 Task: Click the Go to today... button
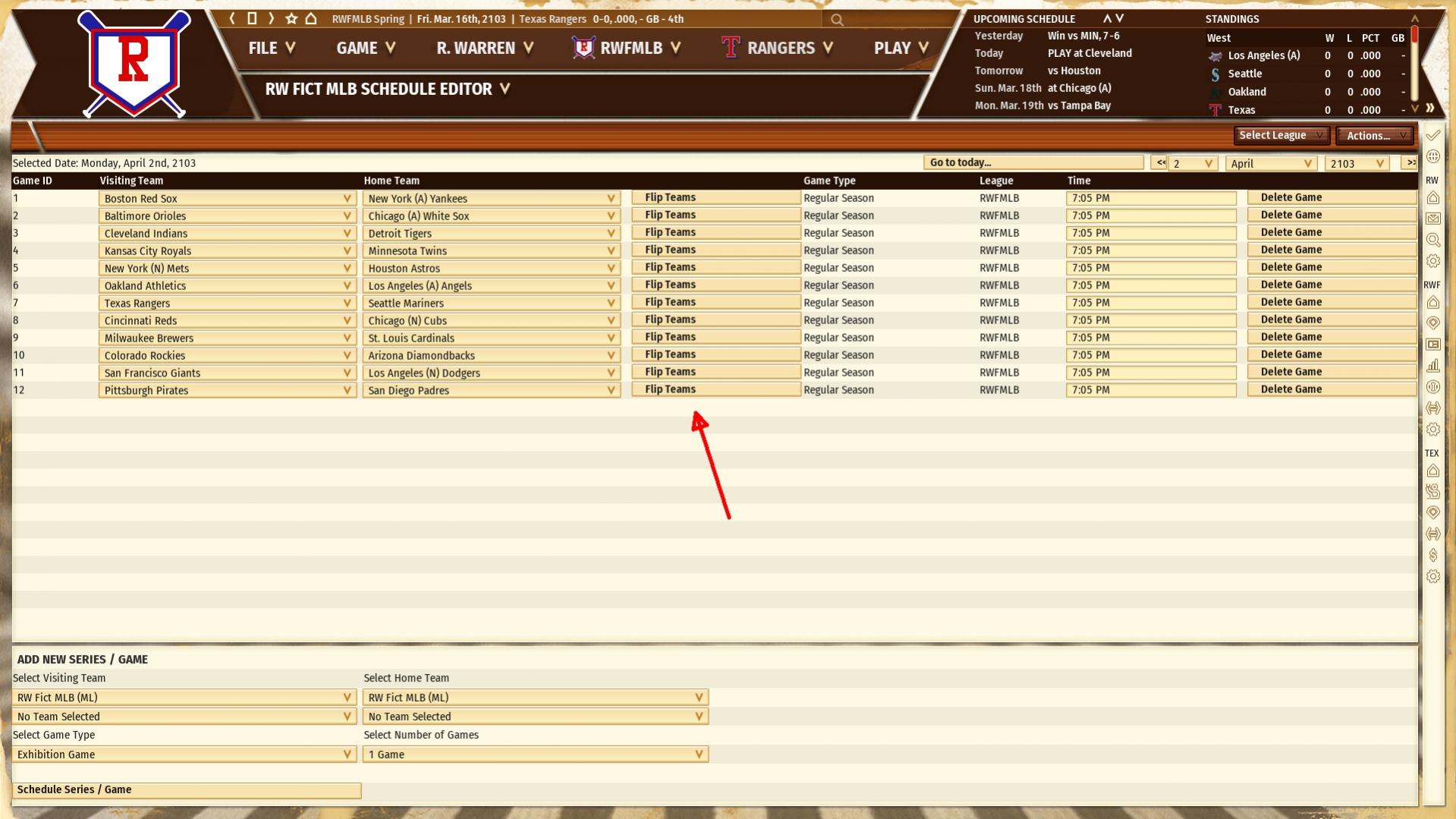[x=1033, y=162]
